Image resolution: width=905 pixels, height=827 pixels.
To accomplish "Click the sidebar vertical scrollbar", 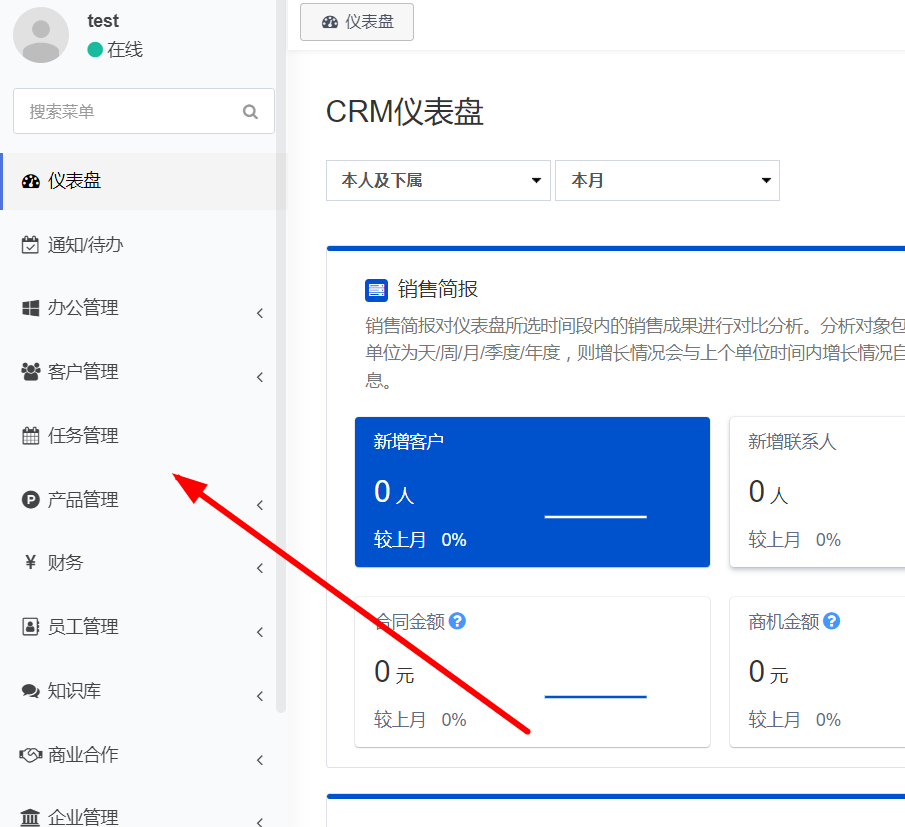I will pos(281,356).
